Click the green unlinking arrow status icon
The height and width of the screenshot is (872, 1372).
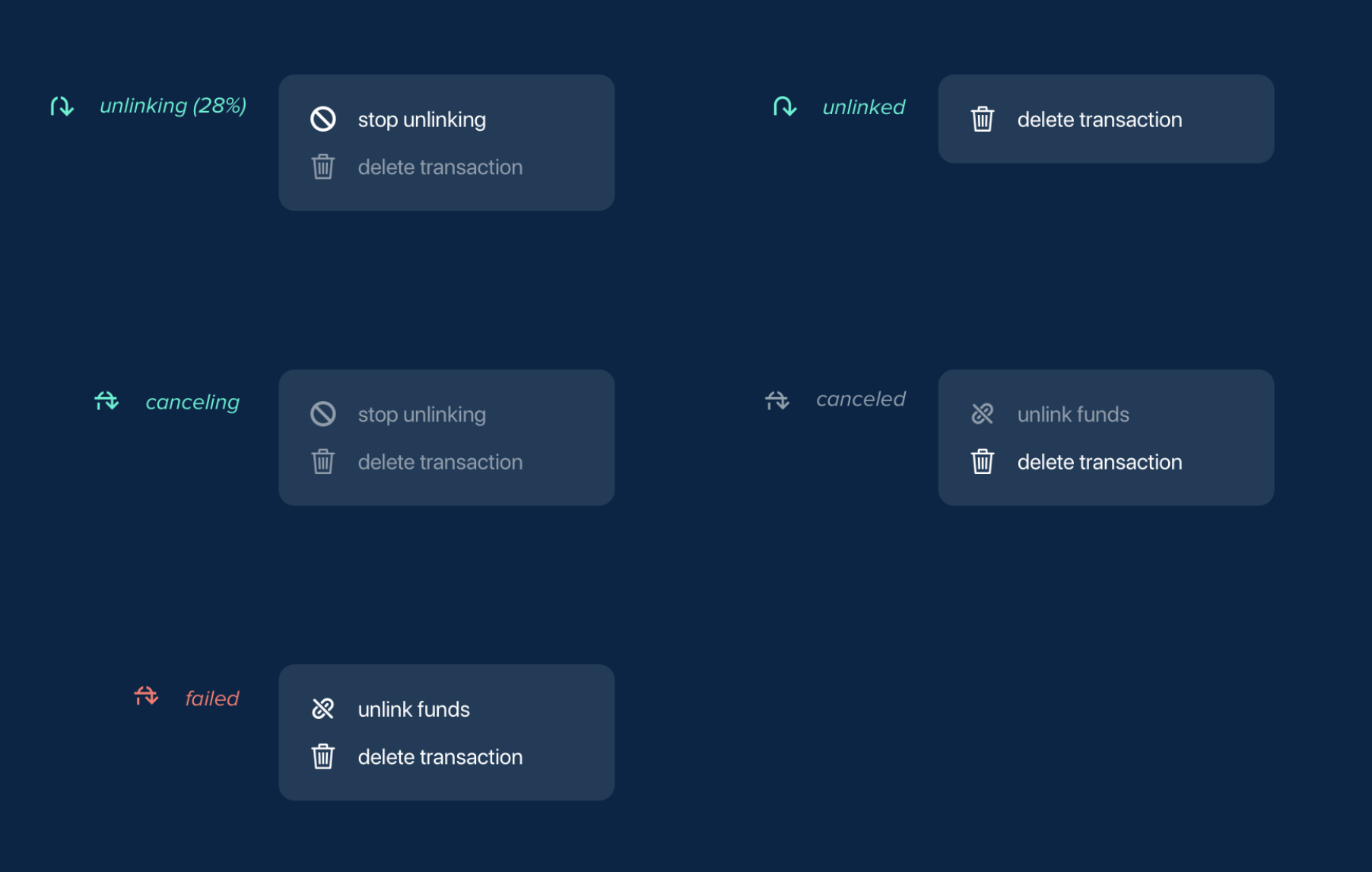(61, 106)
